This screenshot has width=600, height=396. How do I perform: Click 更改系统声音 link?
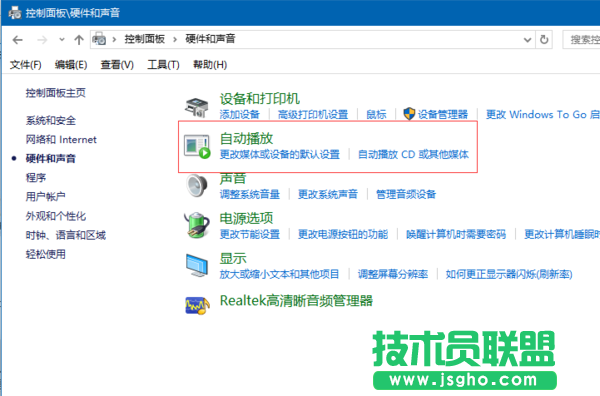[x=328, y=194]
